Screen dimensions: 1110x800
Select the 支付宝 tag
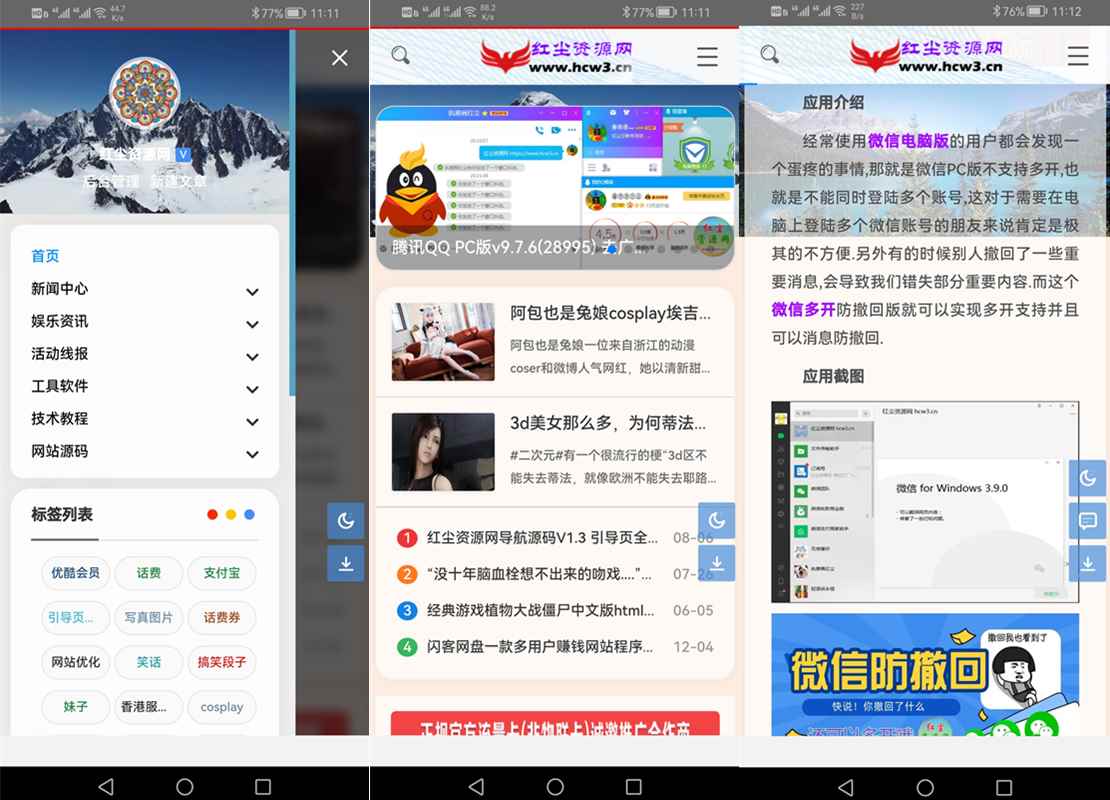click(x=222, y=573)
